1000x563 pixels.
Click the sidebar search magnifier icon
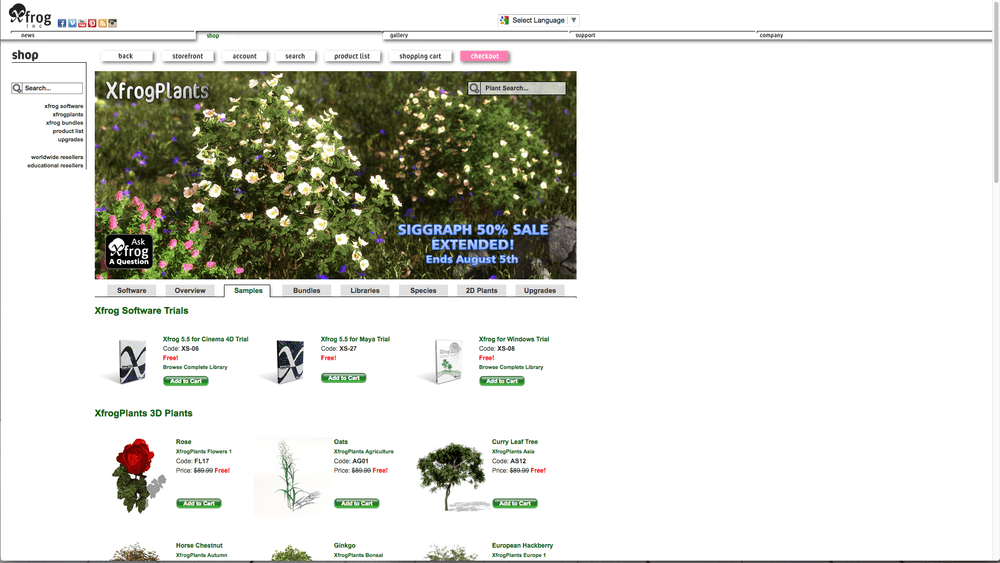coord(17,88)
